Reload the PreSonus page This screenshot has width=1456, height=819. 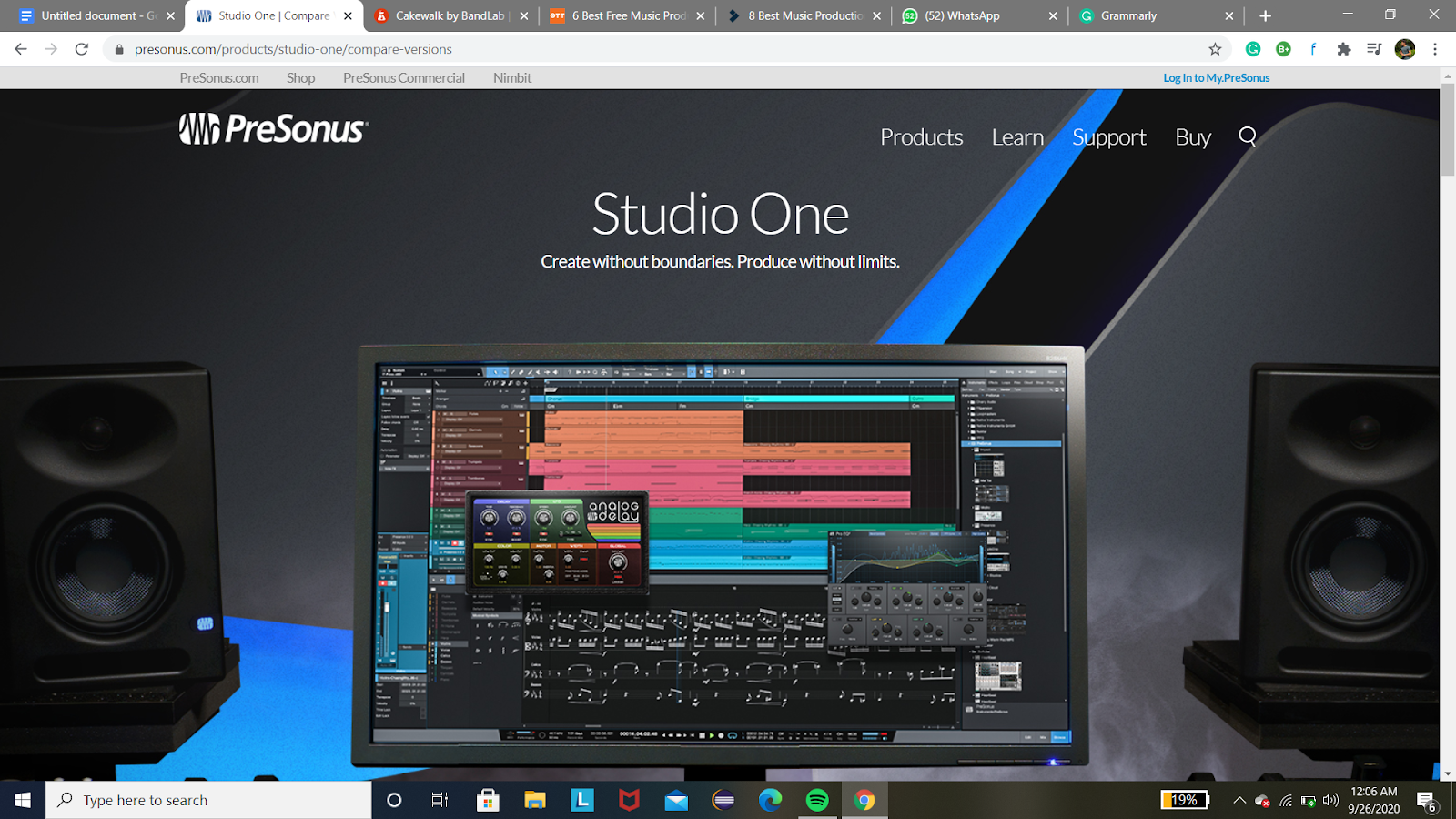coord(82,49)
